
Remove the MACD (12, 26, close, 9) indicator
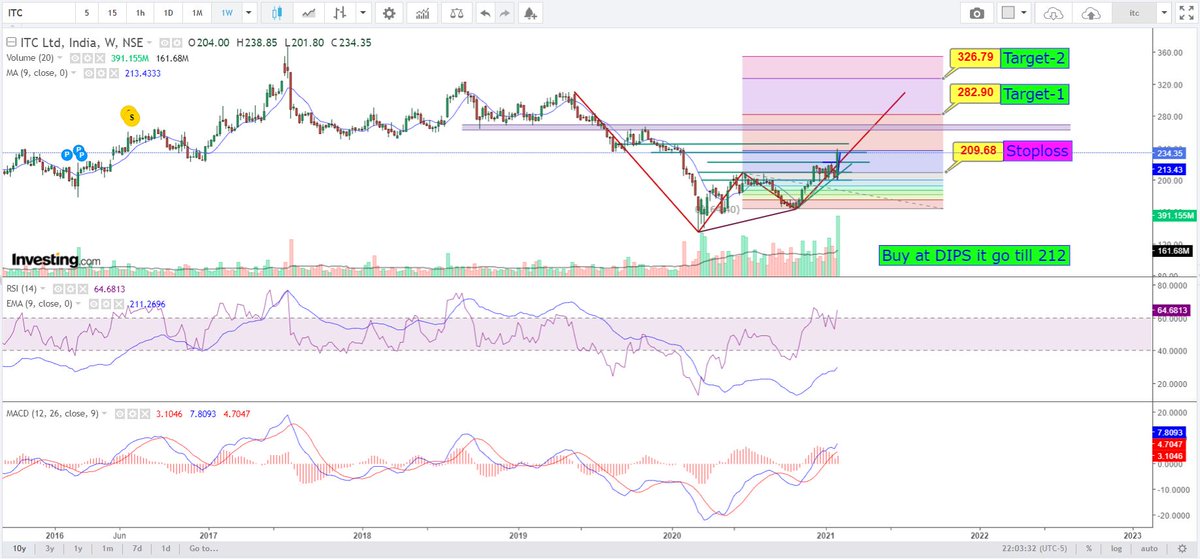(145, 413)
